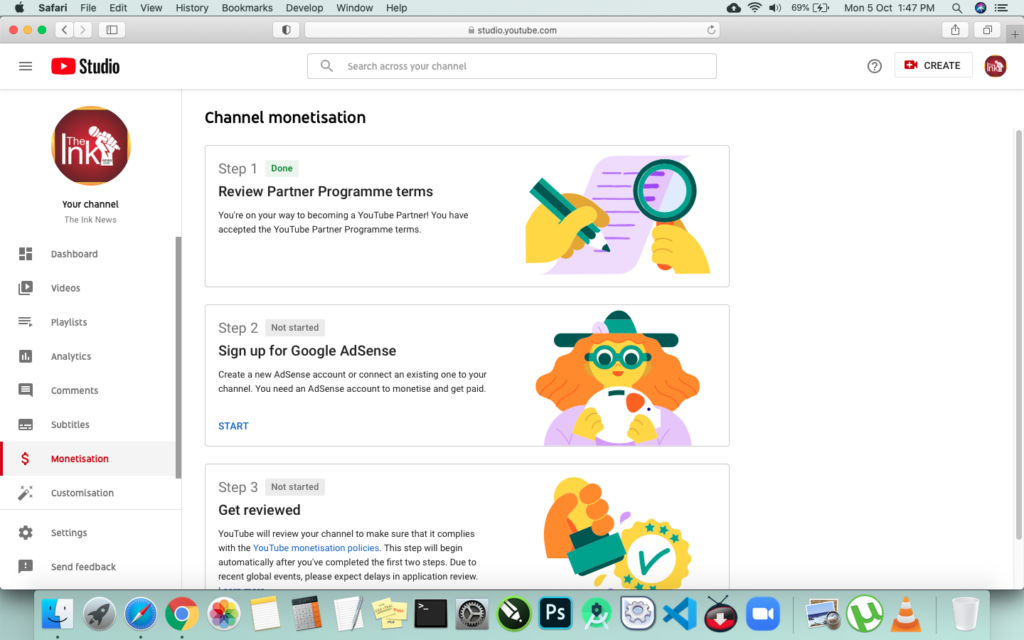
Task: Click the search magnifier icon
Action: (327, 66)
